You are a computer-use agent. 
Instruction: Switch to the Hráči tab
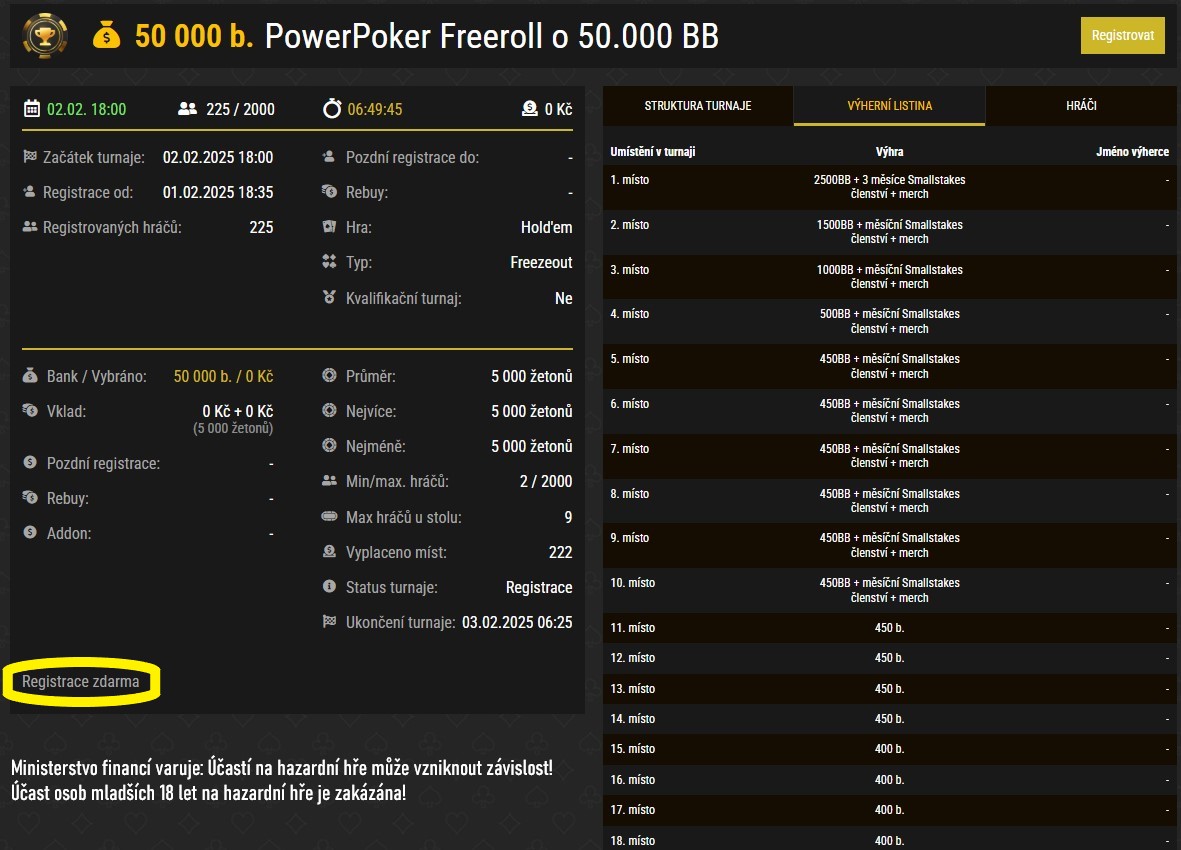[x=1081, y=105]
